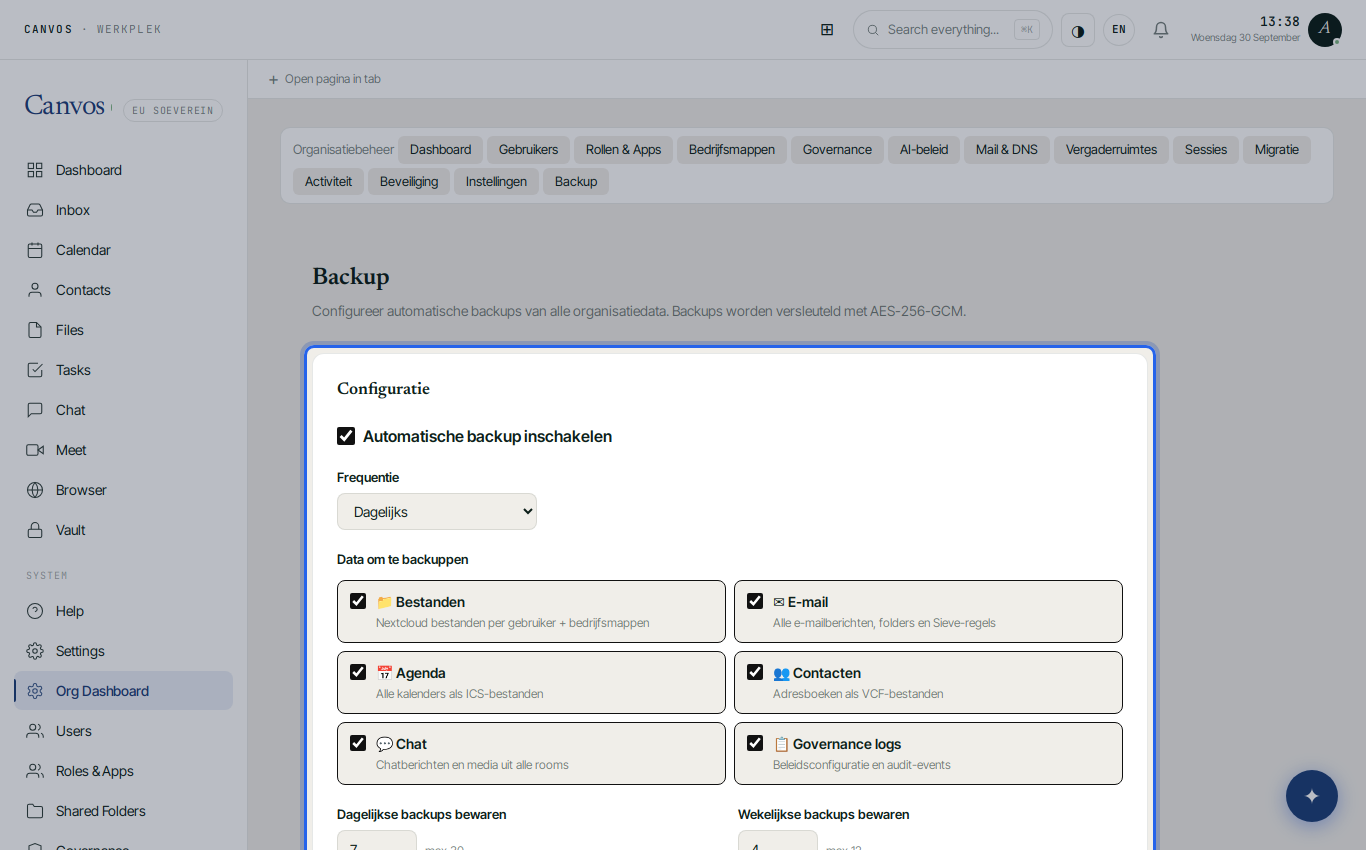
Task: Open the user avatar profile menu
Action: pyautogui.click(x=1325, y=30)
